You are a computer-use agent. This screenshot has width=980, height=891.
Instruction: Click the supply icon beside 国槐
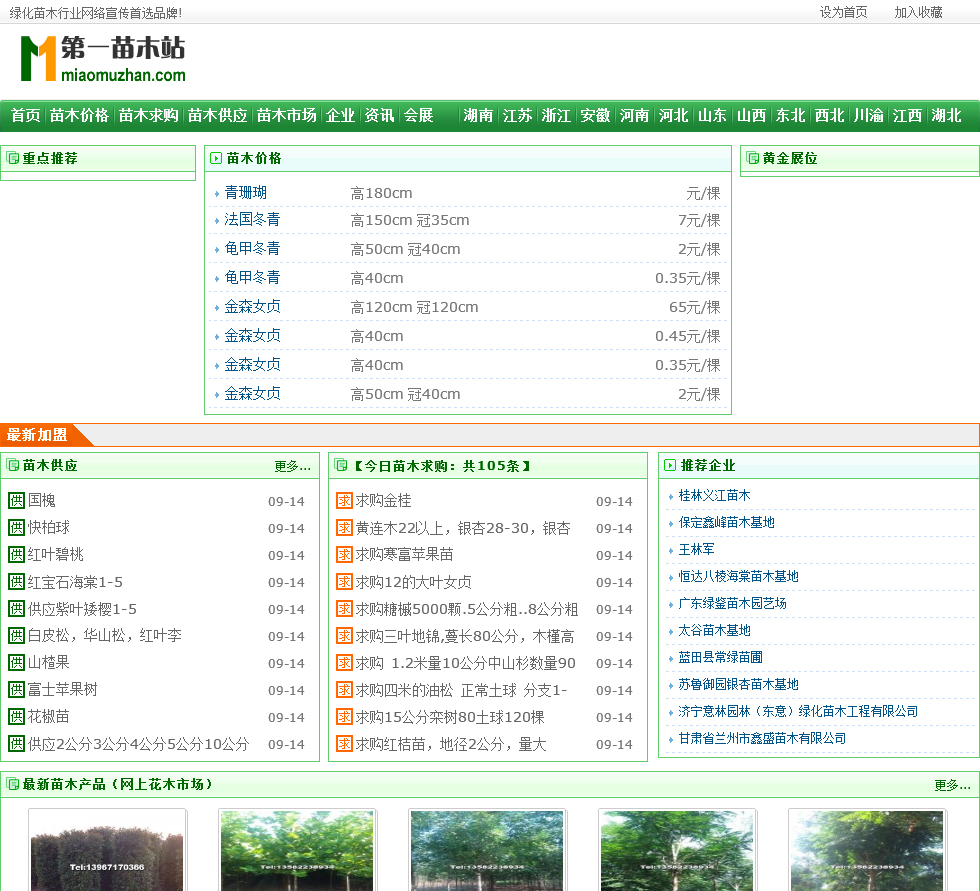16,501
